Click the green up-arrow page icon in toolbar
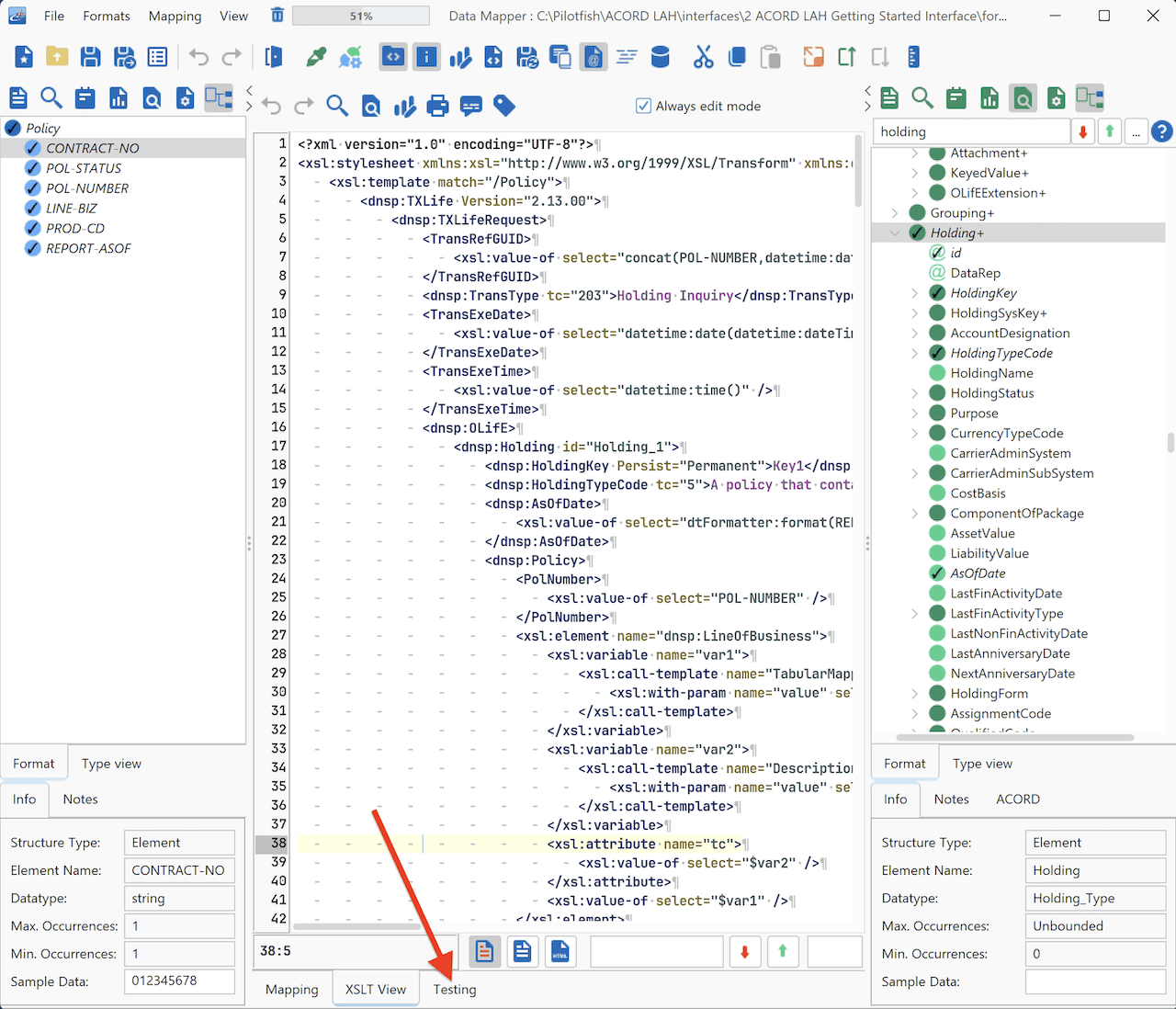The height and width of the screenshot is (1009, 1176). pos(846,57)
